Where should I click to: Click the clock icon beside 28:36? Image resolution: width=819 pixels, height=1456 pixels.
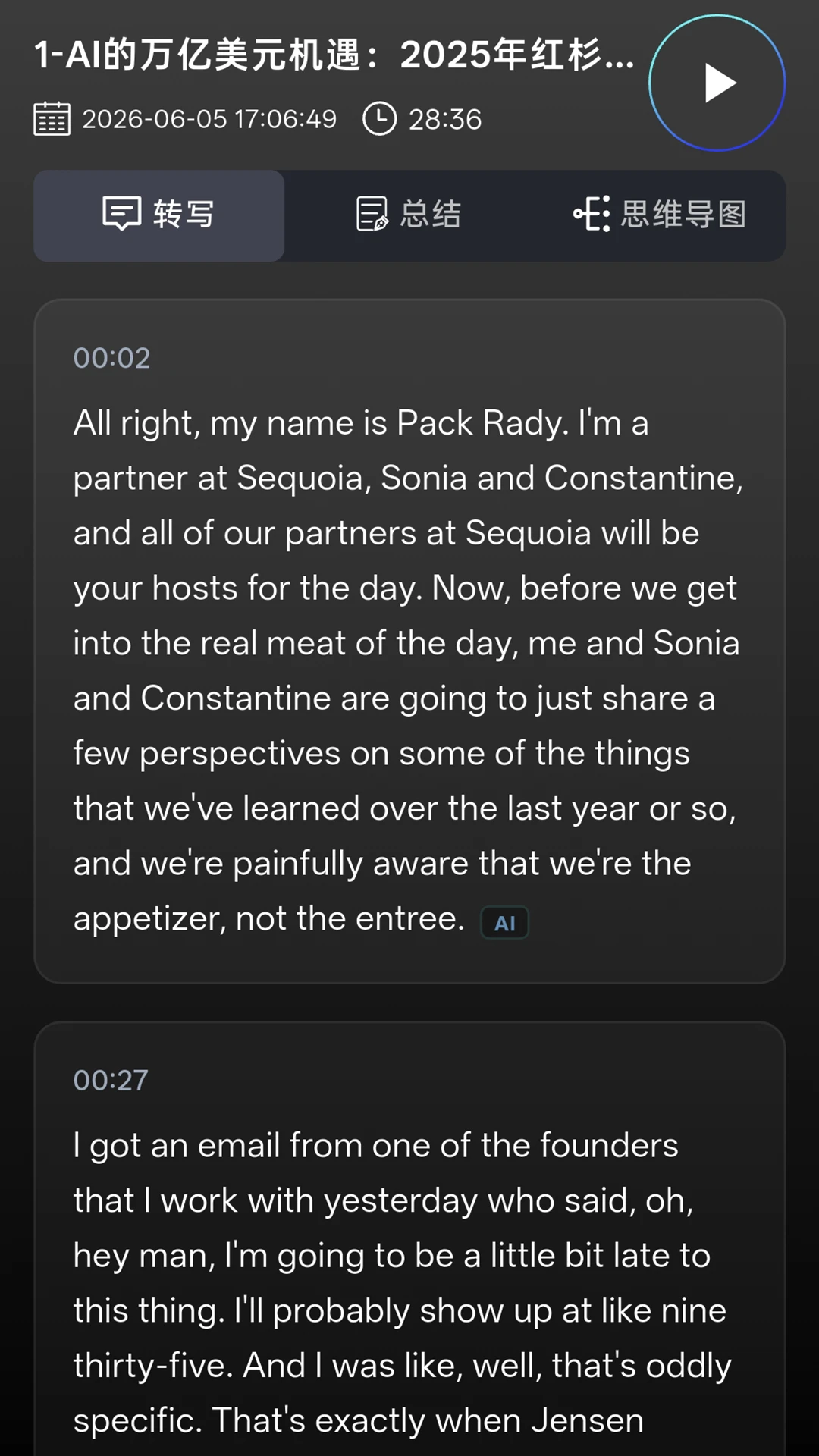(x=380, y=119)
